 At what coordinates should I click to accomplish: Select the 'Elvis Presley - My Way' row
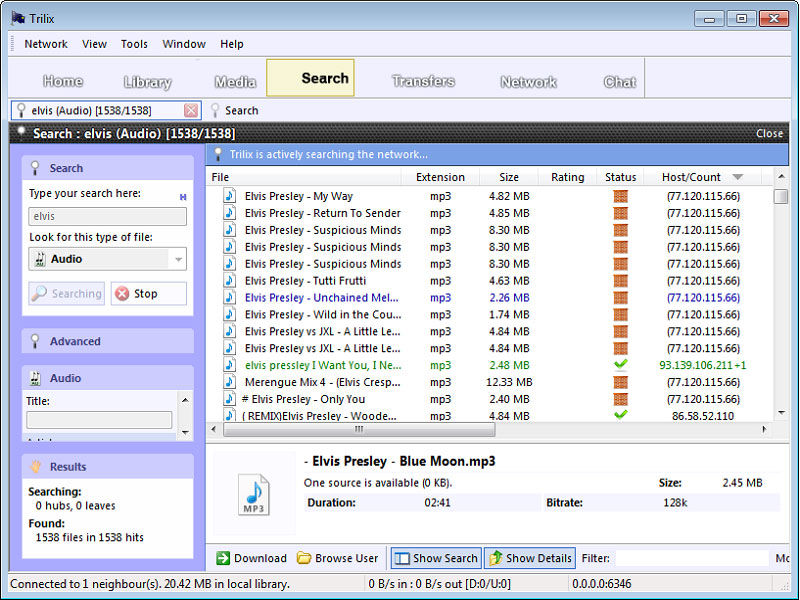tap(490, 196)
